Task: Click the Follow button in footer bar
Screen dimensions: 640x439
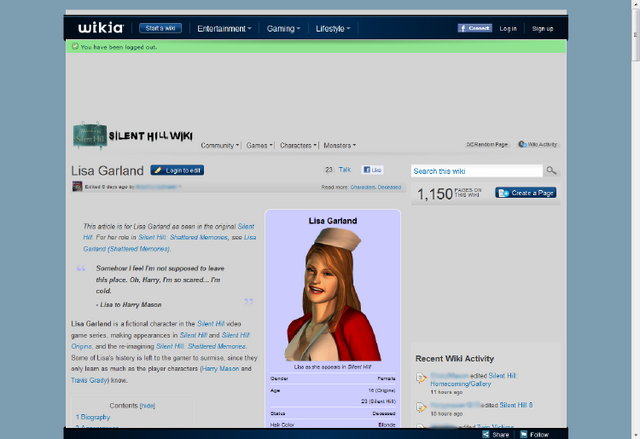Action: coord(535,435)
